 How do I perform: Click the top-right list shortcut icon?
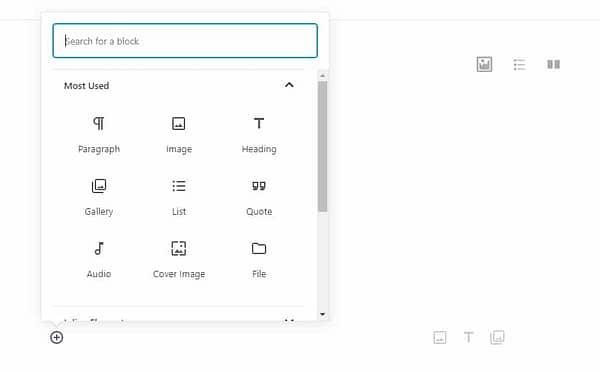519,64
